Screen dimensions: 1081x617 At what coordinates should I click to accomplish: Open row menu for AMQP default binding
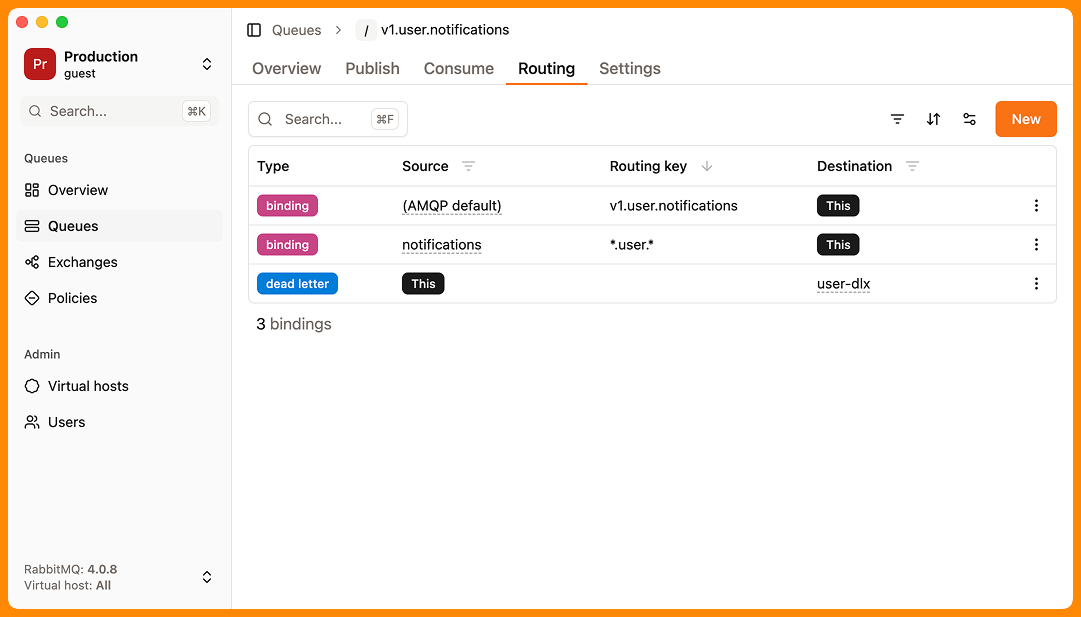coord(1035,205)
